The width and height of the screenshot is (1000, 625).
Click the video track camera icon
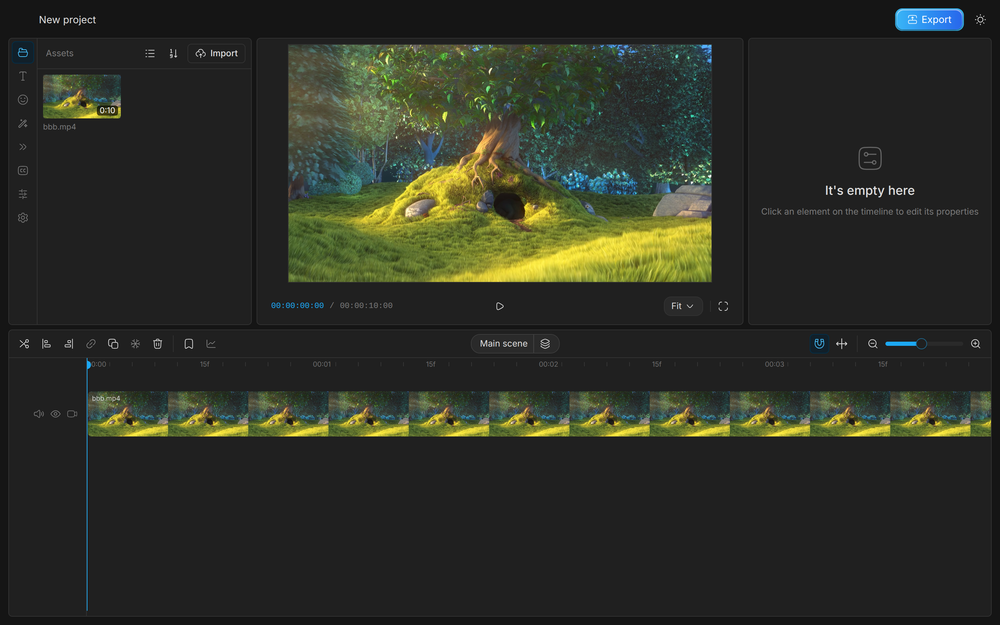point(72,414)
